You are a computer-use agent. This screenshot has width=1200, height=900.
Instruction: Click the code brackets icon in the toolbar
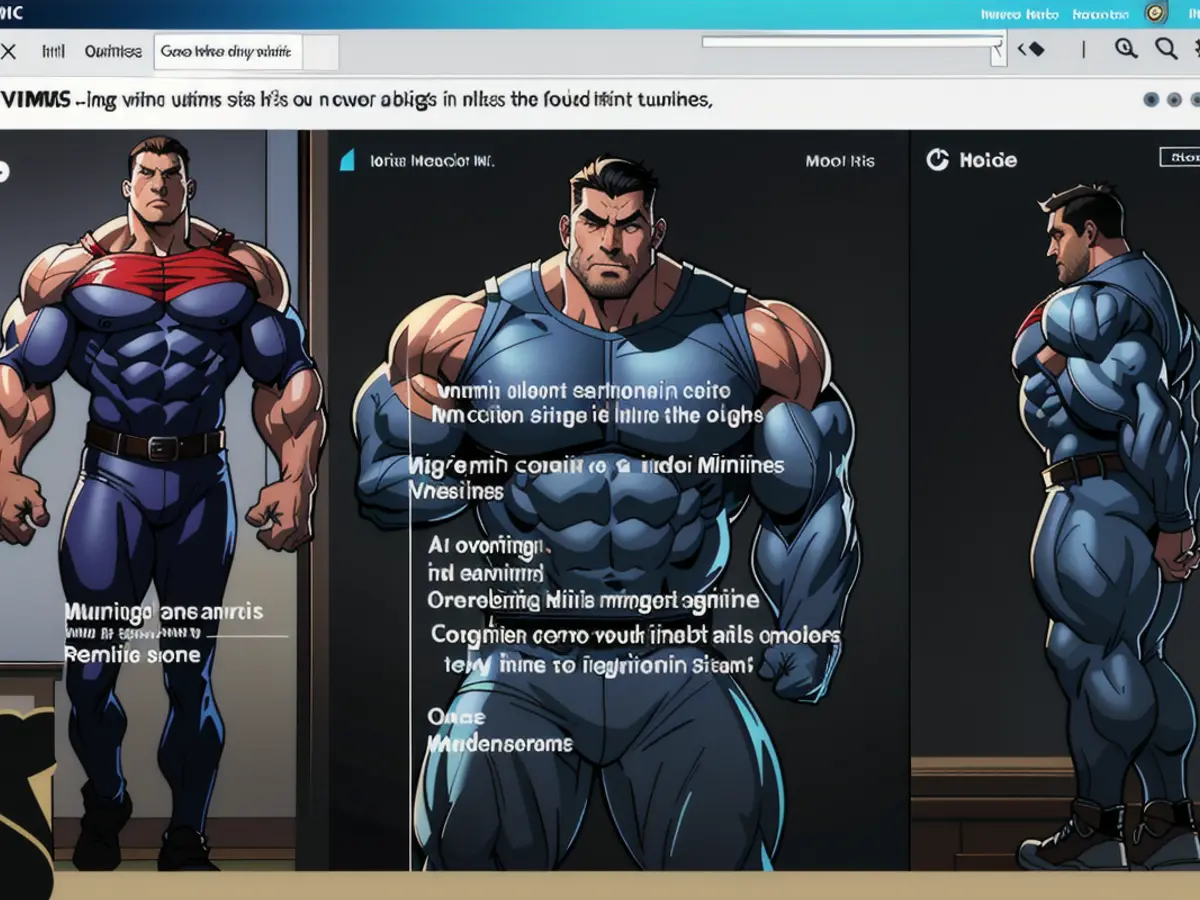[1031, 49]
